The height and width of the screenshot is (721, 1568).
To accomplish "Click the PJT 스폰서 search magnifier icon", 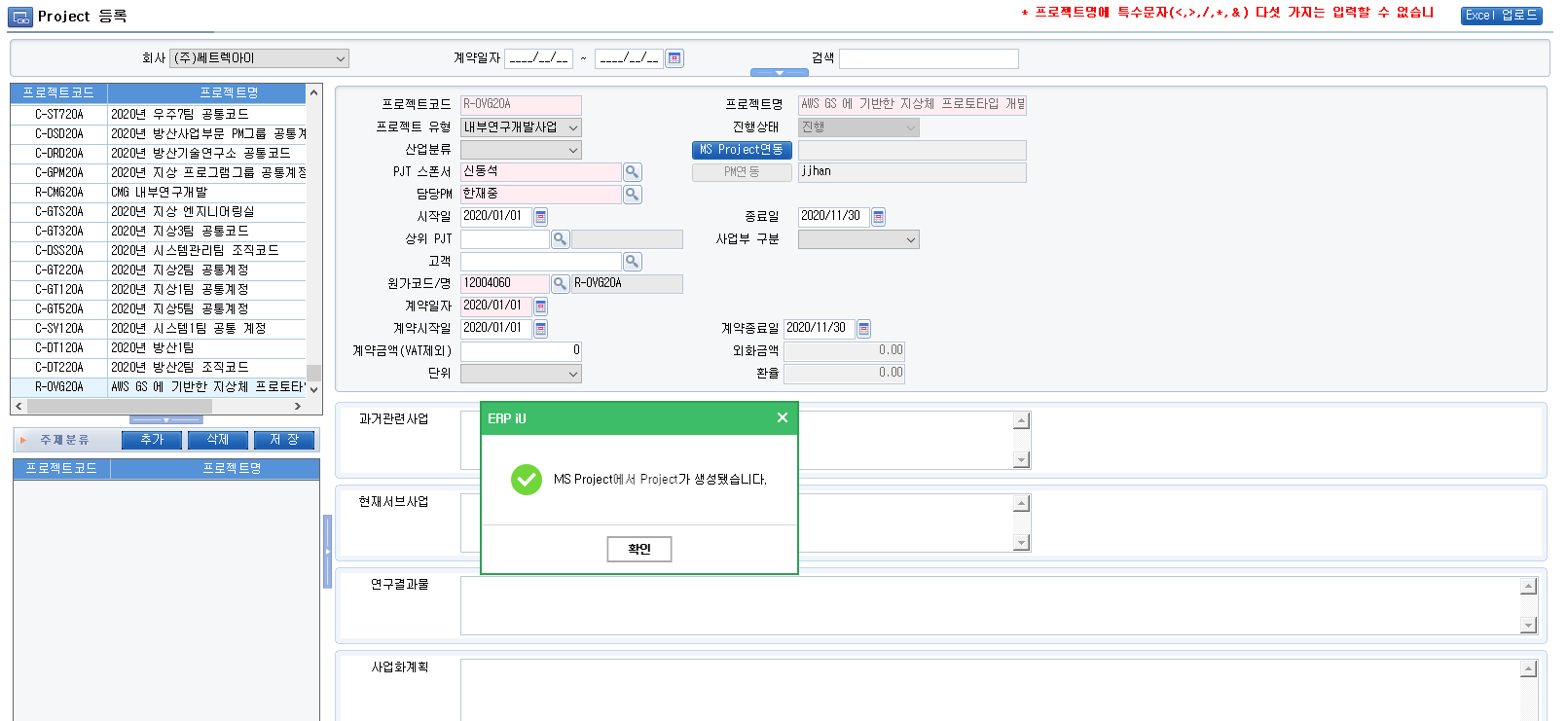I will (x=632, y=172).
